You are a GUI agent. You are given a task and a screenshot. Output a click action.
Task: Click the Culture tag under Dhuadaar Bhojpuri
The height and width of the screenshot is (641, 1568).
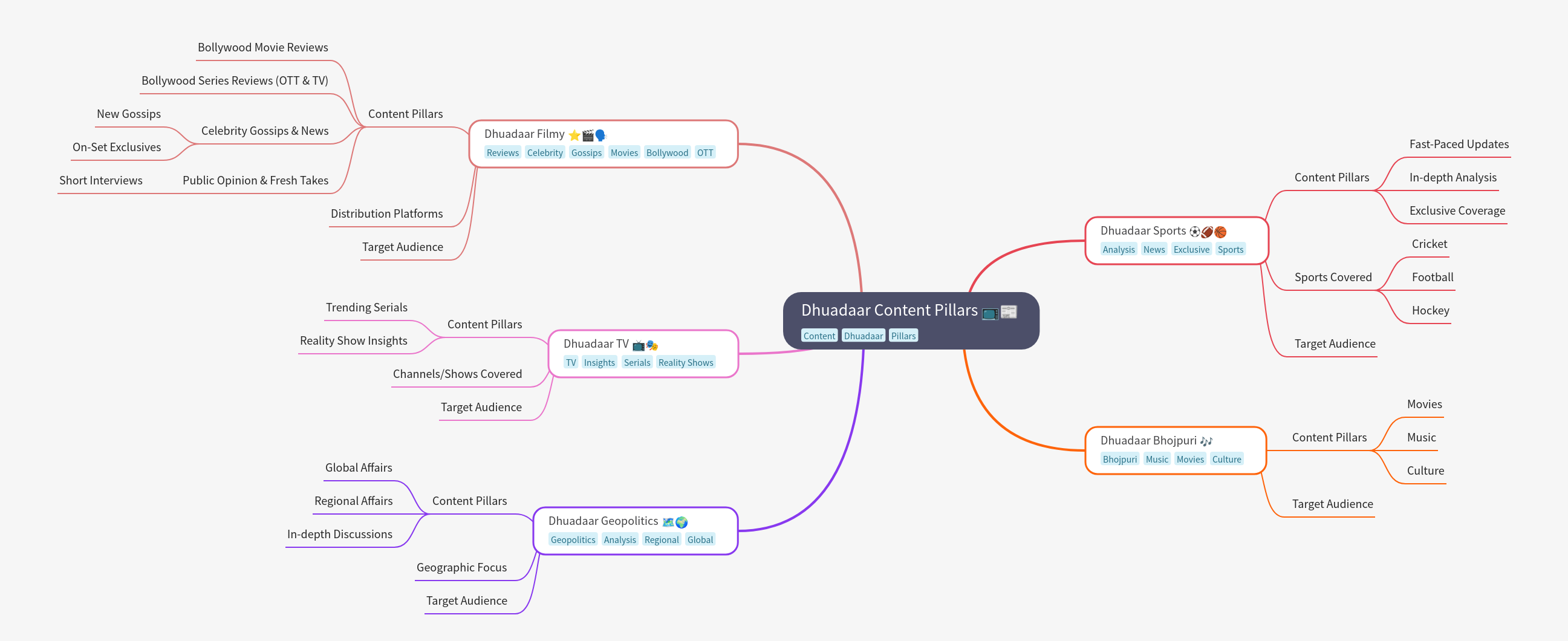click(x=1226, y=460)
